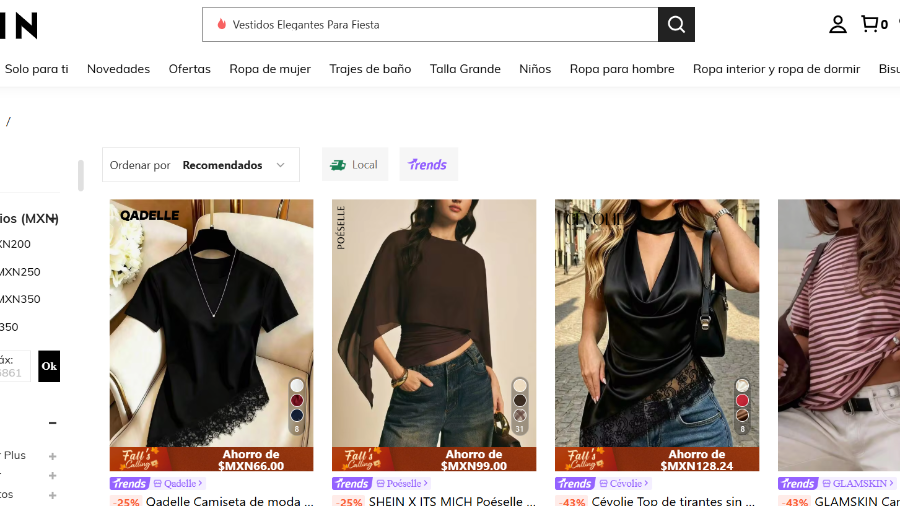Toggle the Trends filter button
Screen dimensions: 900x506
click(x=428, y=165)
